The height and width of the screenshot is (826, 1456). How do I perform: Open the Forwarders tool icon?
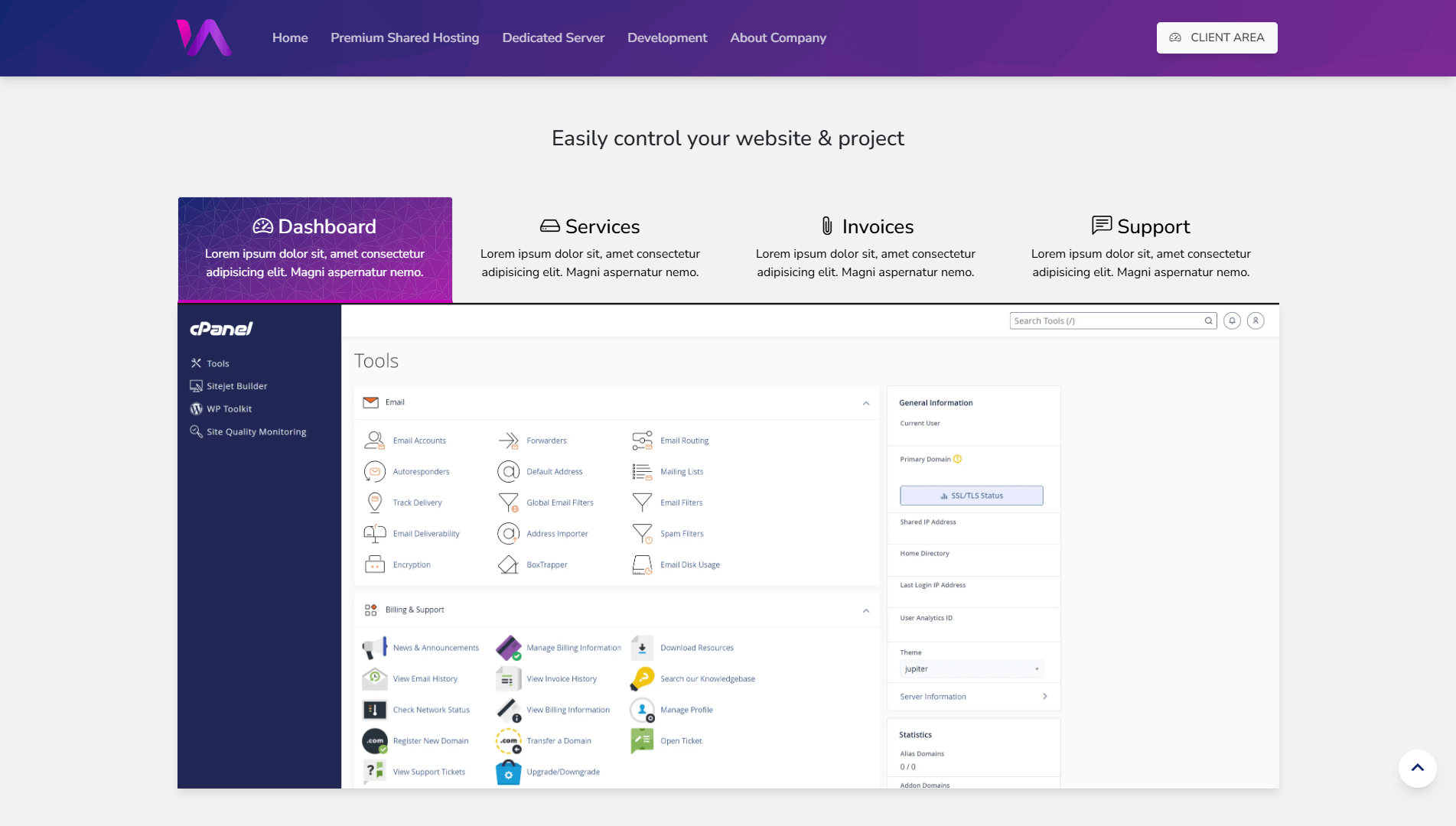click(508, 441)
